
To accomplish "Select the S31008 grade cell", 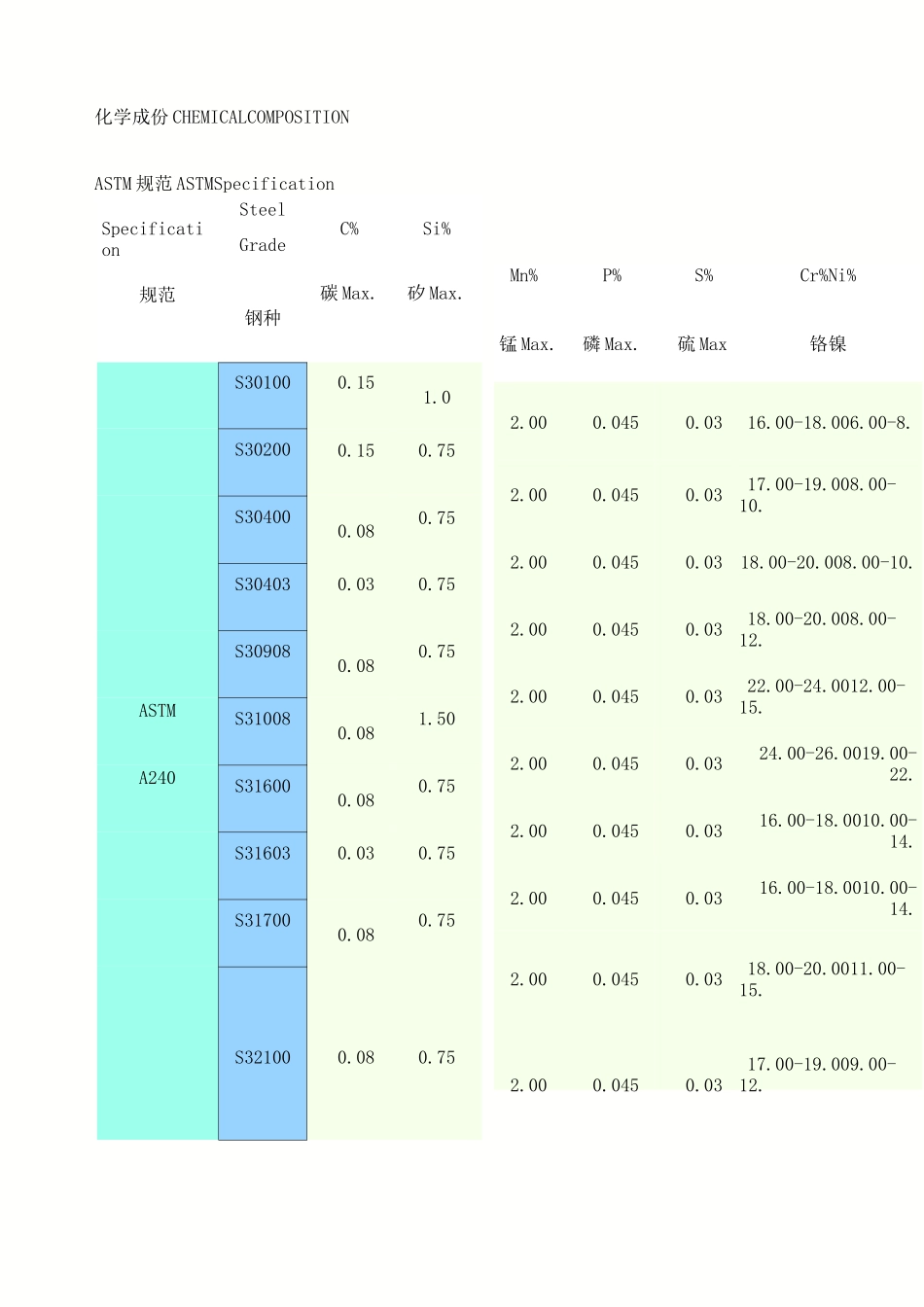I will point(263,719).
